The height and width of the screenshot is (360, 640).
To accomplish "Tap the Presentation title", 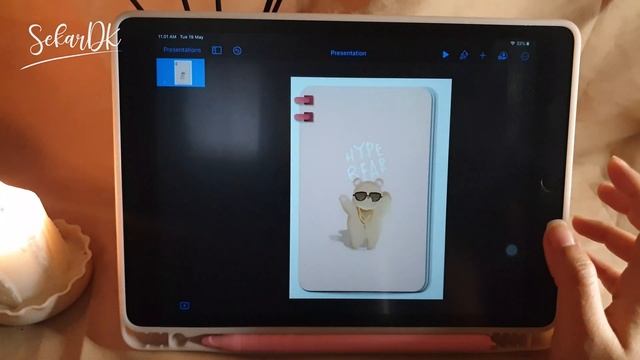I will click(348, 53).
